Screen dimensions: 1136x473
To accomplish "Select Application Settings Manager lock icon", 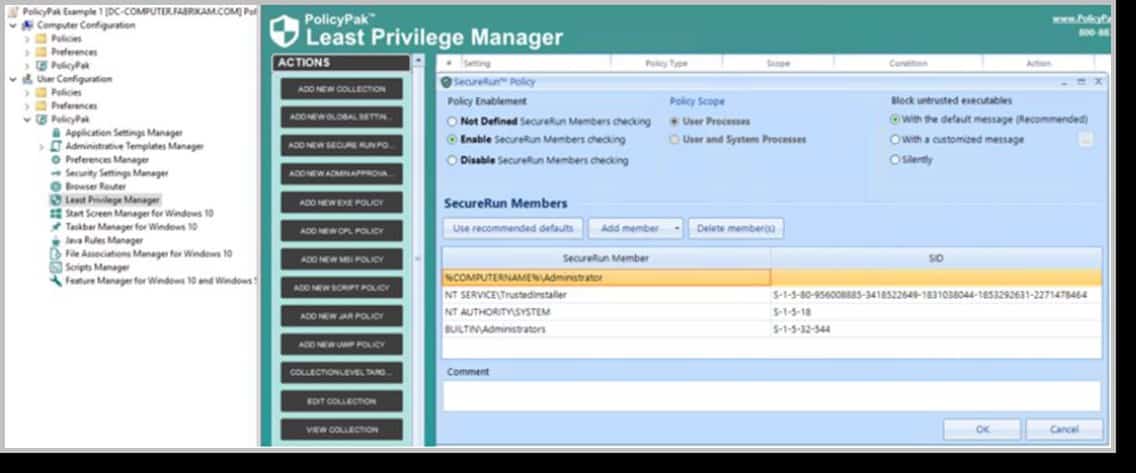I will pos(56,133).
